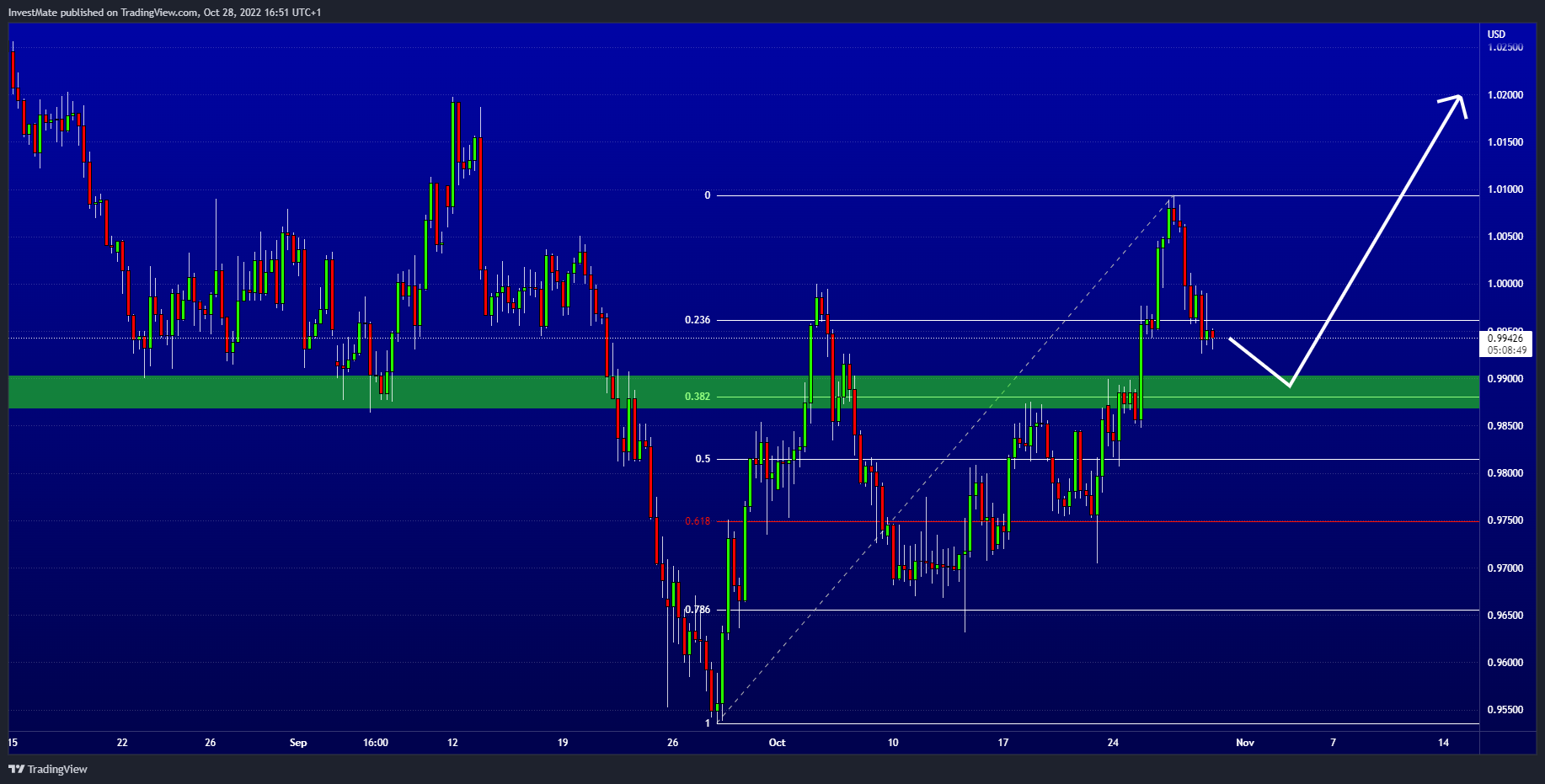
Task: Select the USD currency label
Action: pyautogui.click(x=1496, y=35)
